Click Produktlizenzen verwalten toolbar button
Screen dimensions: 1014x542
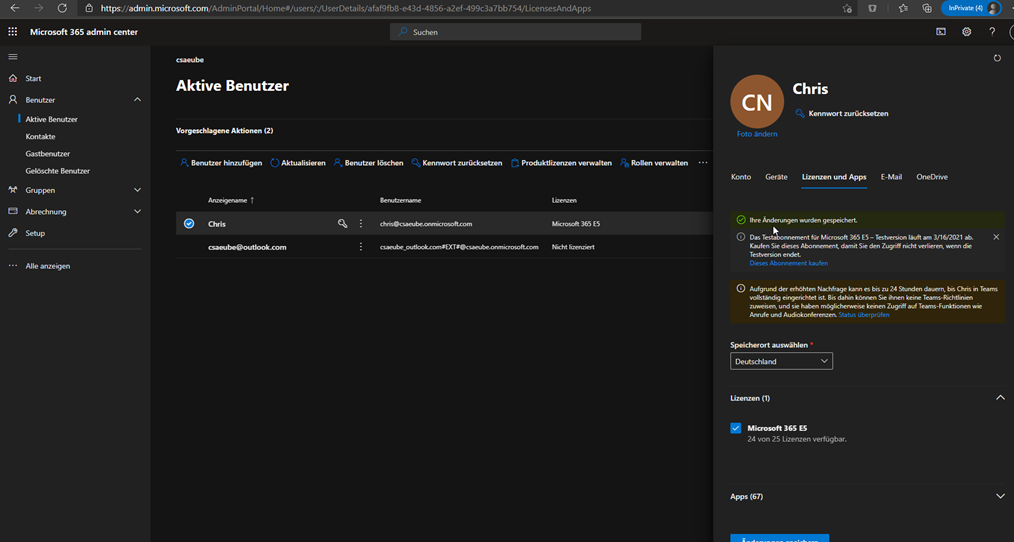(x=561, y=163)
